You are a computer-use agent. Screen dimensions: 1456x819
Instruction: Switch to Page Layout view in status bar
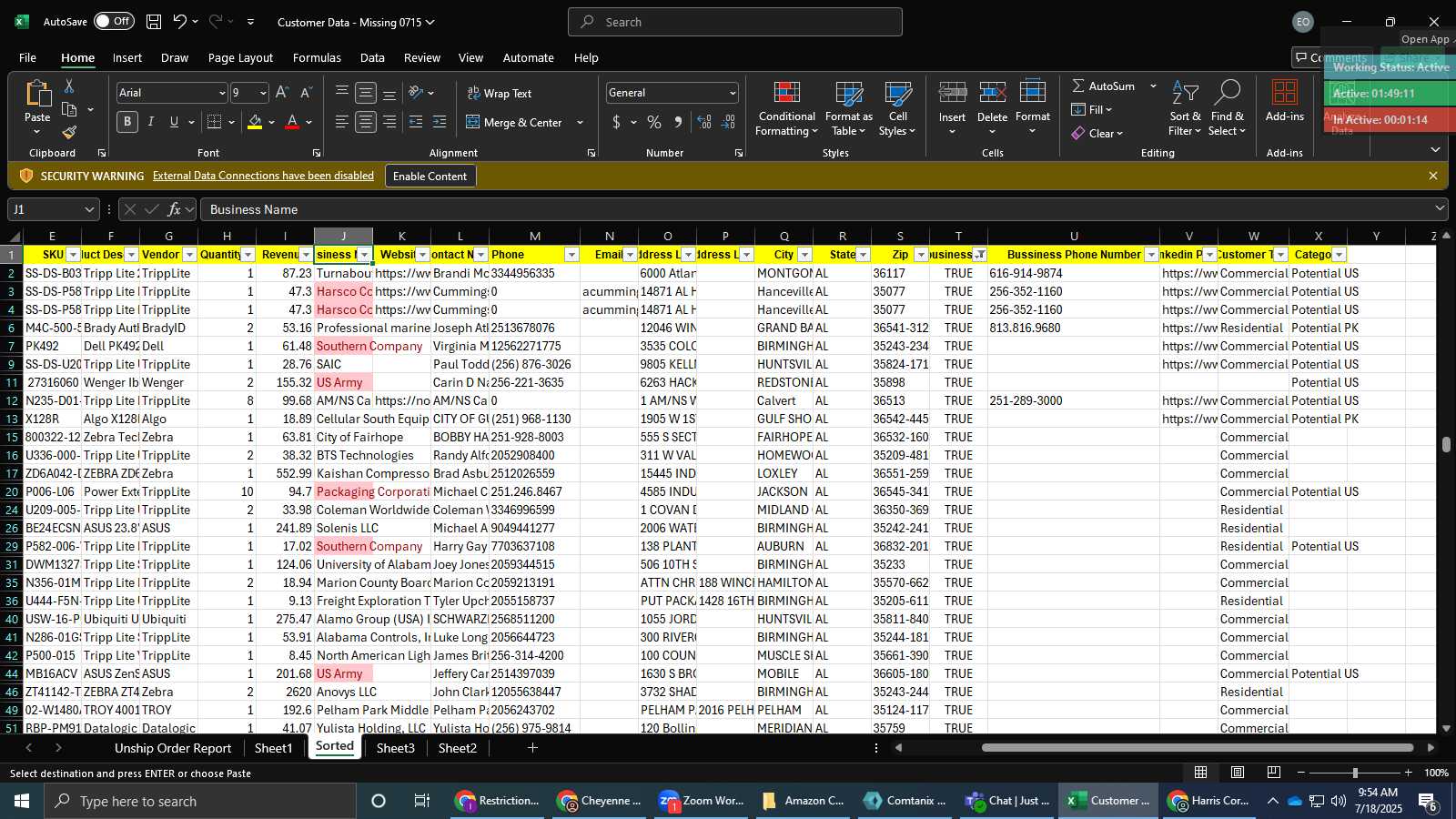tap(1238, 773)
